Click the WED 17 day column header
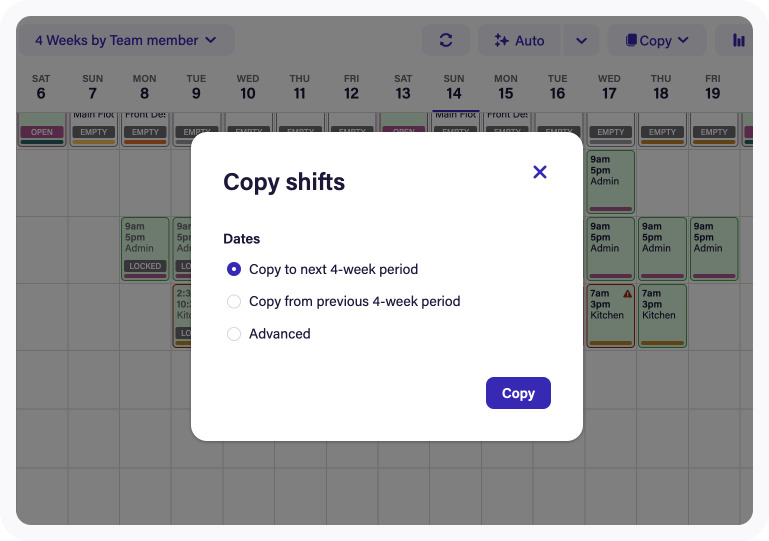769x541 pixels. tap(609, 87)
